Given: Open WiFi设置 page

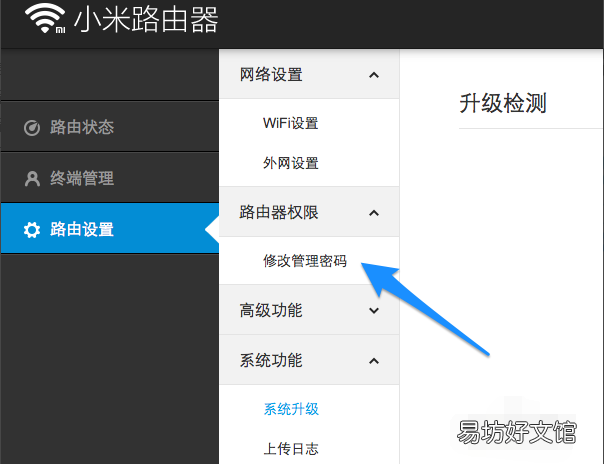Looking at the screenshot, I should [x=290, y=123].
